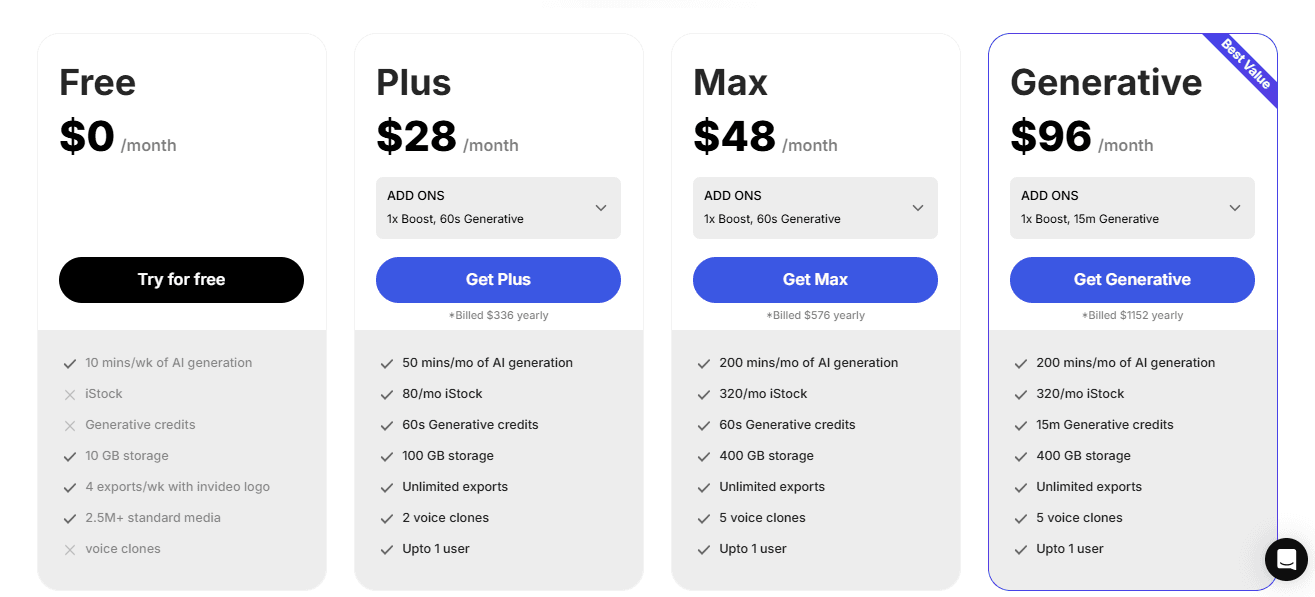This screenshot has height=597, width=1315.
Task: Click the Get Plus button
Action: click(498, 280)
